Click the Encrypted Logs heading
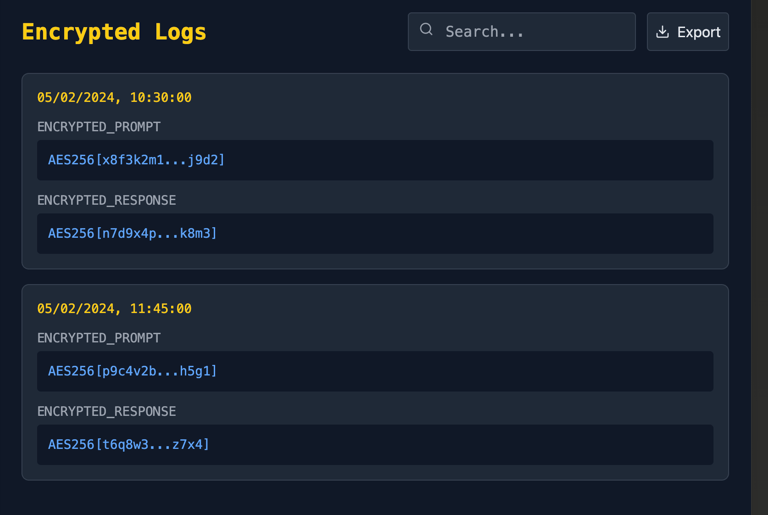The height and width of the screenshot is (515, 768). 114,32
